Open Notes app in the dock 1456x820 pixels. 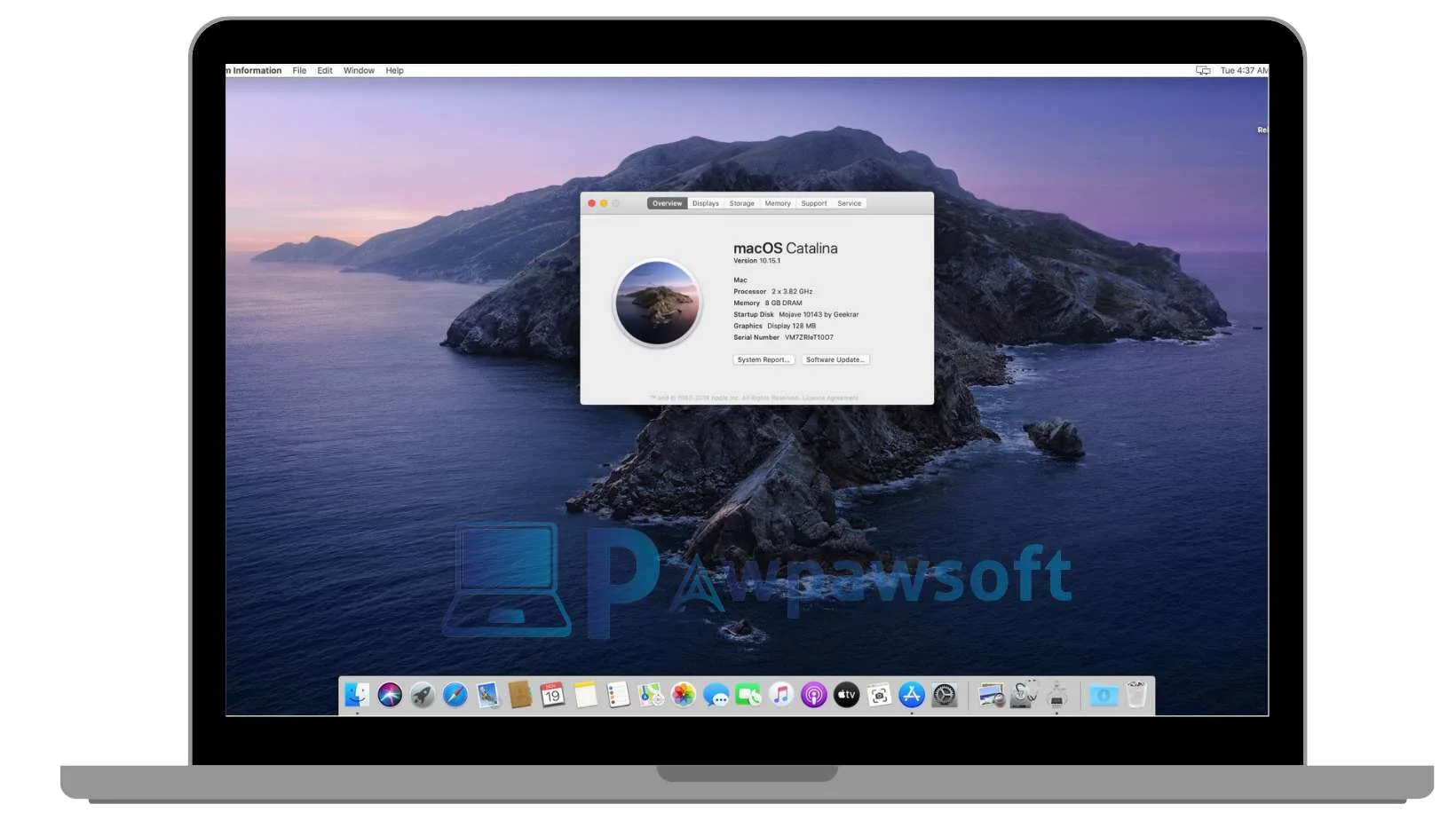point(585,695)
